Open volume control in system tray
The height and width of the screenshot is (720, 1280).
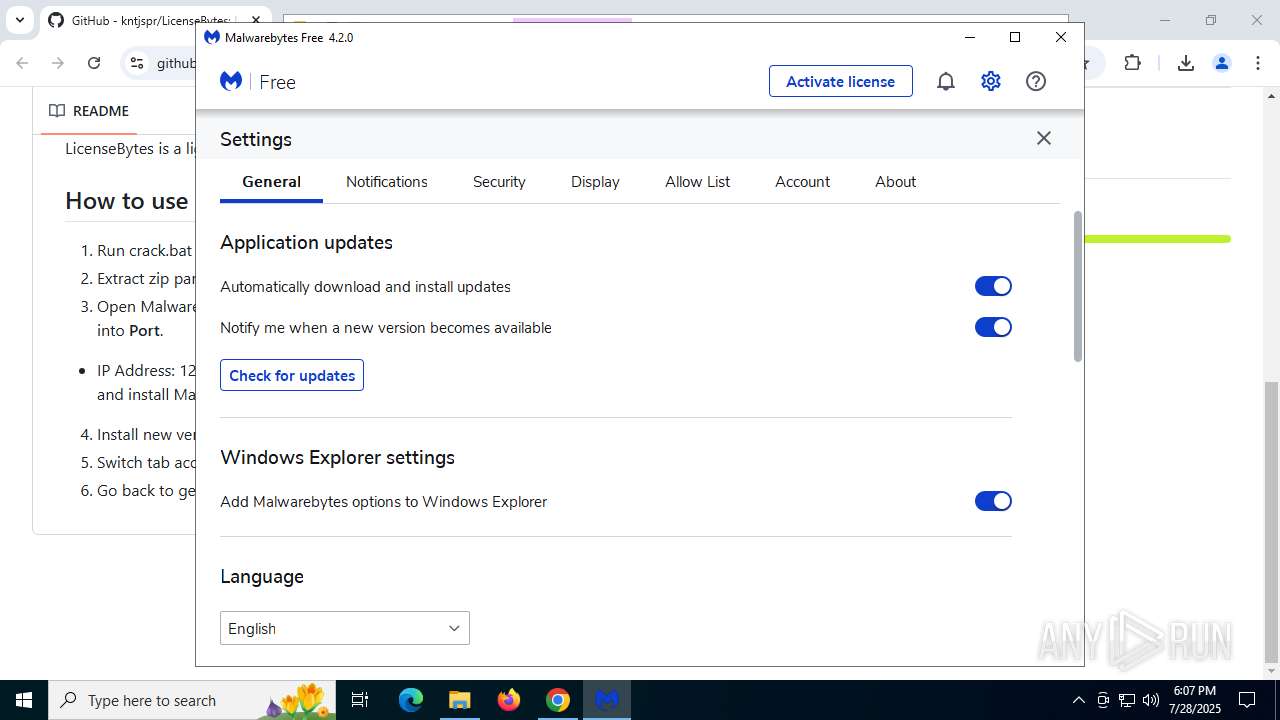tap(1151, 700)
